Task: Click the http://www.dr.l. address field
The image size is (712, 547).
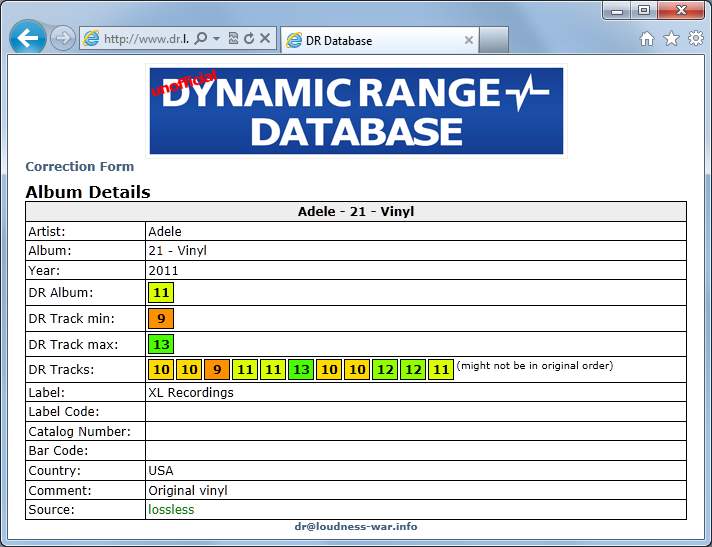Action: pyautogui.click(x=146, y=39)
